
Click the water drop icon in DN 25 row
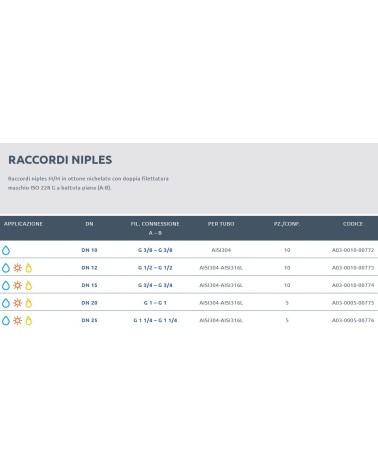pyautogui.click(x=6, y=321)
